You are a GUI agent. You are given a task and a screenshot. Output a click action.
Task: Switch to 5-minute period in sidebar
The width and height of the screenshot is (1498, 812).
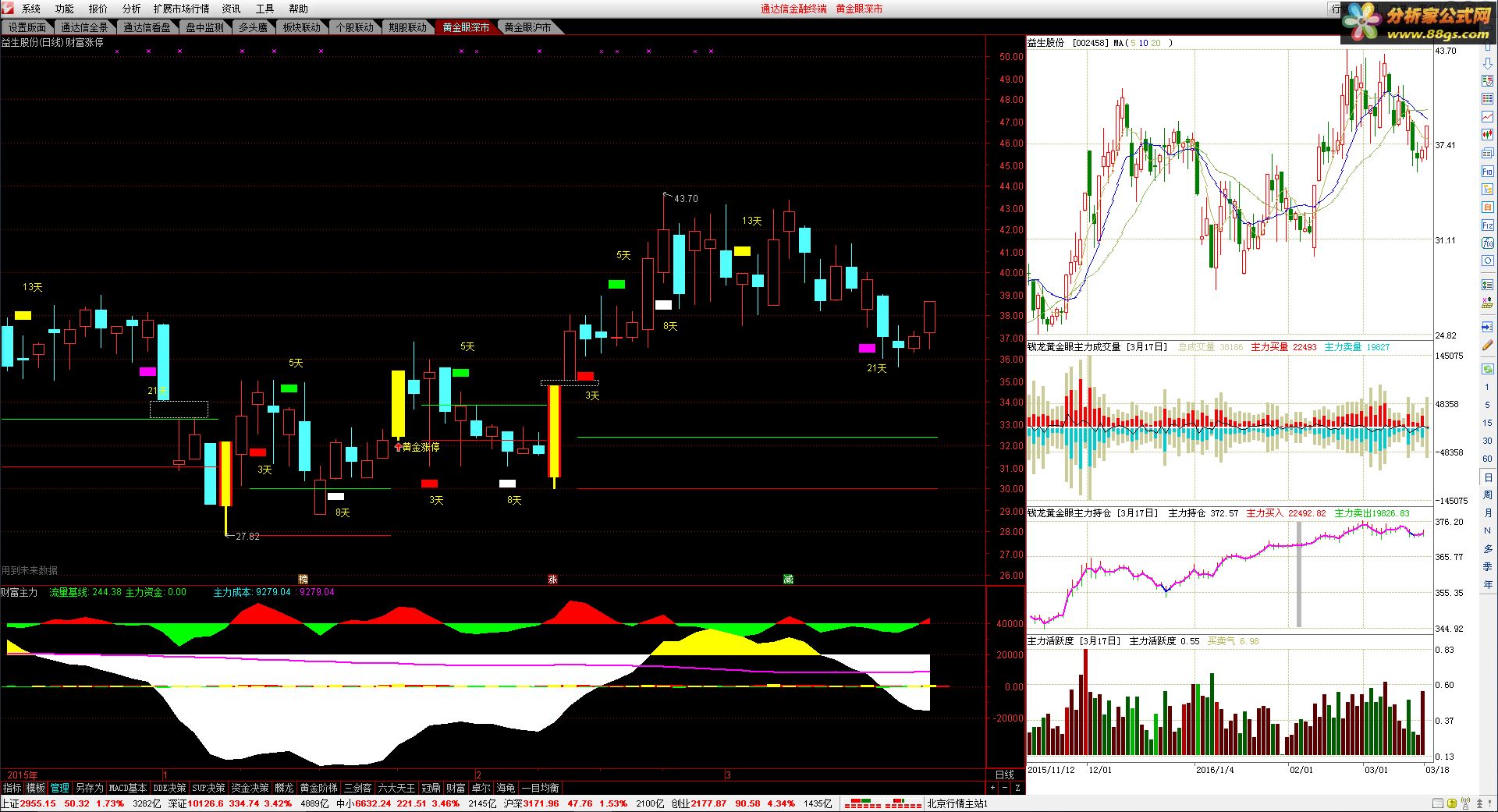pyautogui.click(x=1487, y=405)
